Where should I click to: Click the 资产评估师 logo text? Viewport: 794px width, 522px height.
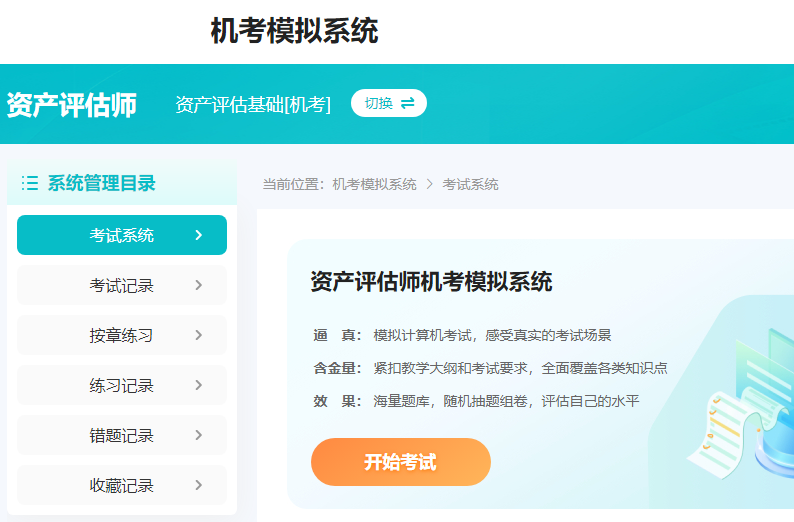point(71,104)
